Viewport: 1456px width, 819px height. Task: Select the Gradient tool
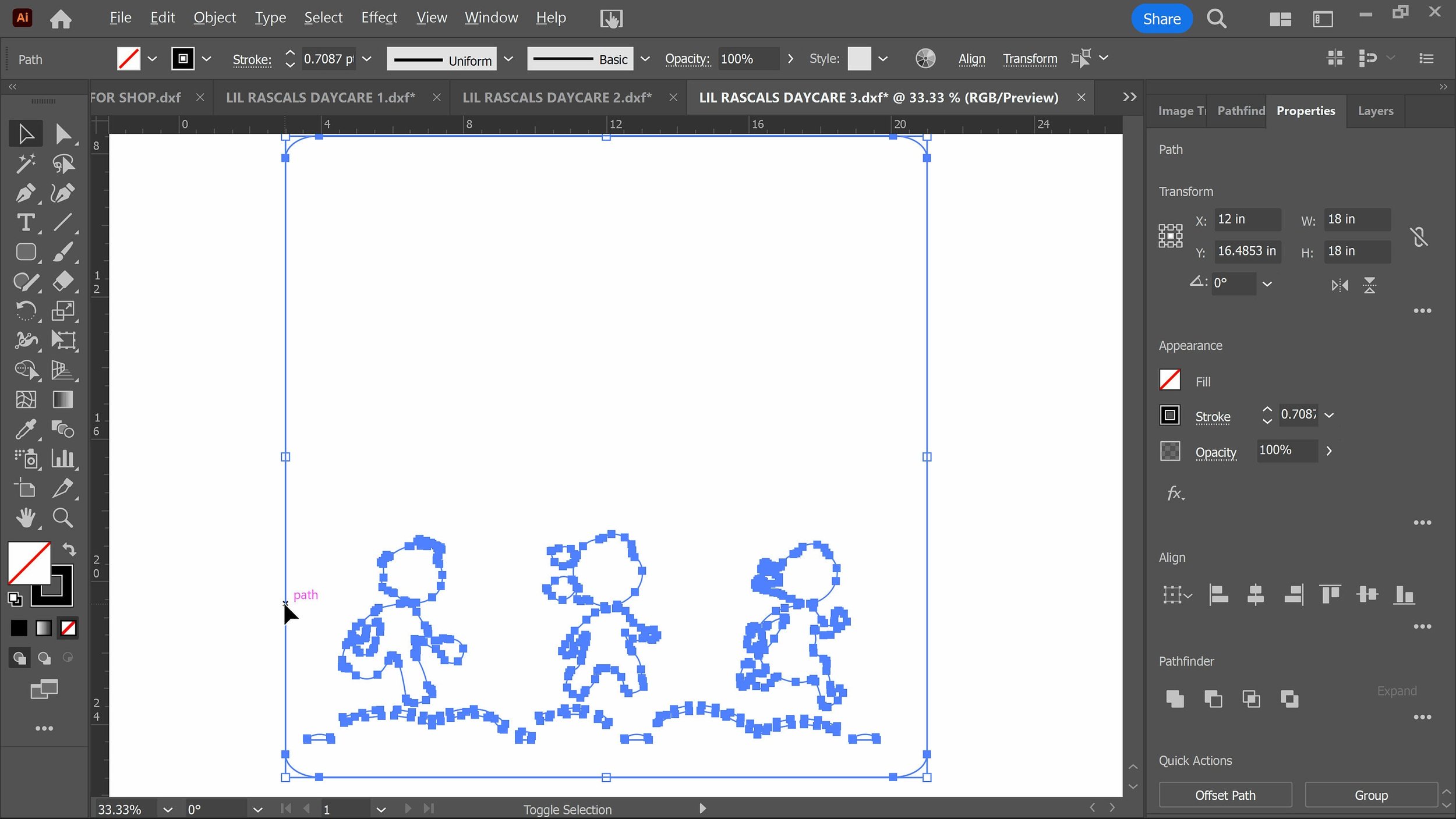(x=63, y=399)
